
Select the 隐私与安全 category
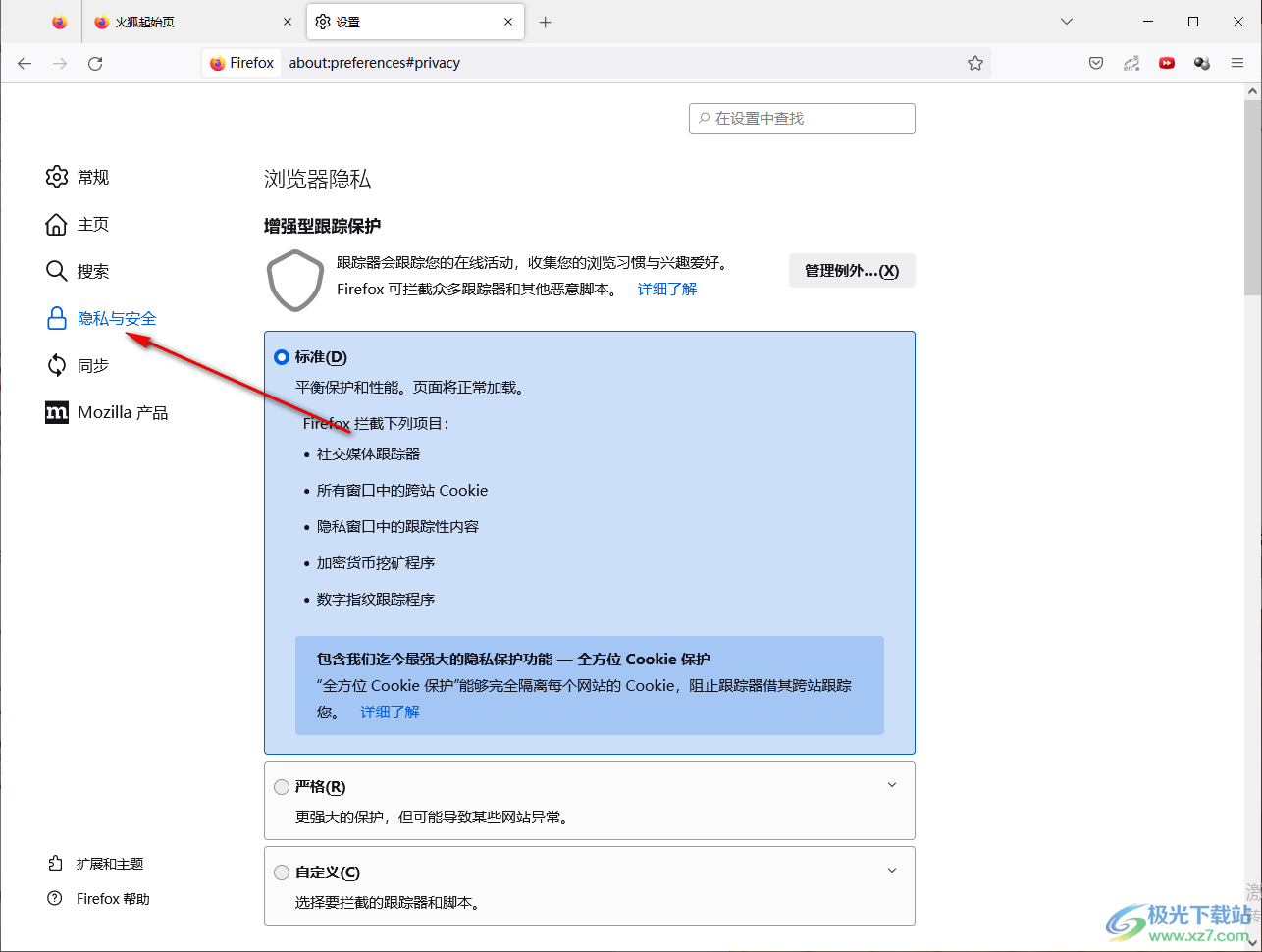coord(101,319)
